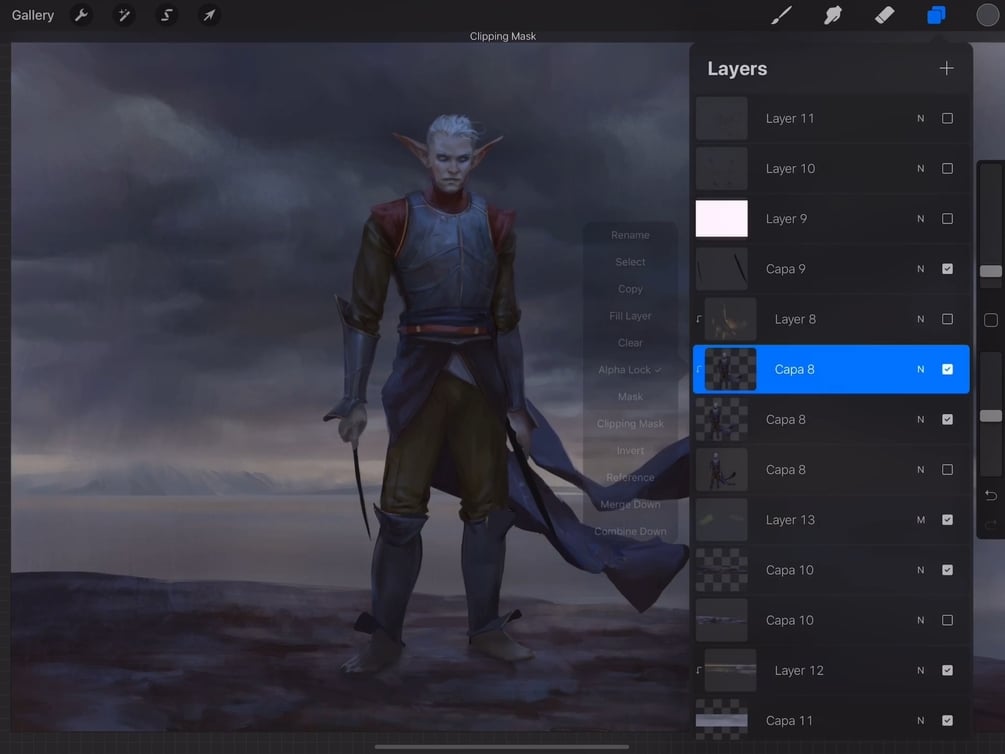Tap the blue highlighted Capa 8 name
The image size is (1005, 754).
[x=794, y=369]
